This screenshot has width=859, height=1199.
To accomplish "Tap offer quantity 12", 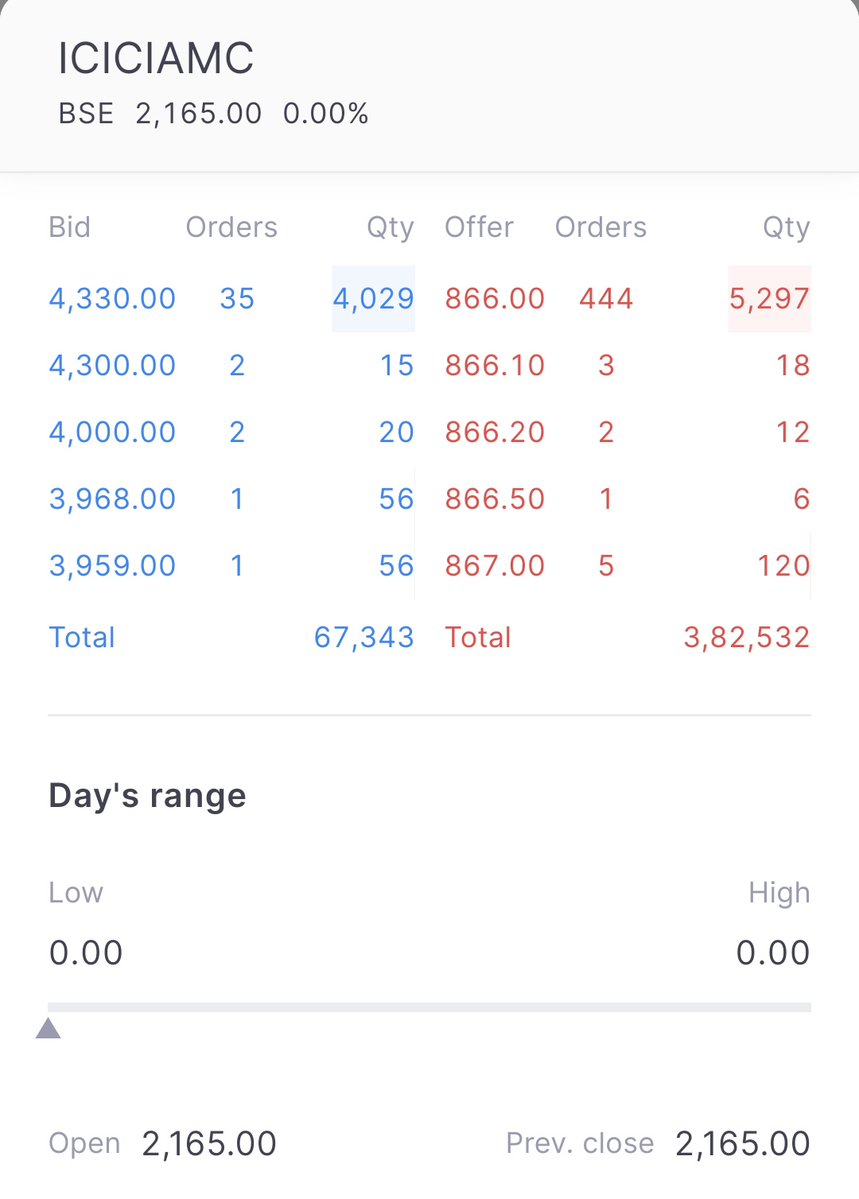I will [793, 432].
